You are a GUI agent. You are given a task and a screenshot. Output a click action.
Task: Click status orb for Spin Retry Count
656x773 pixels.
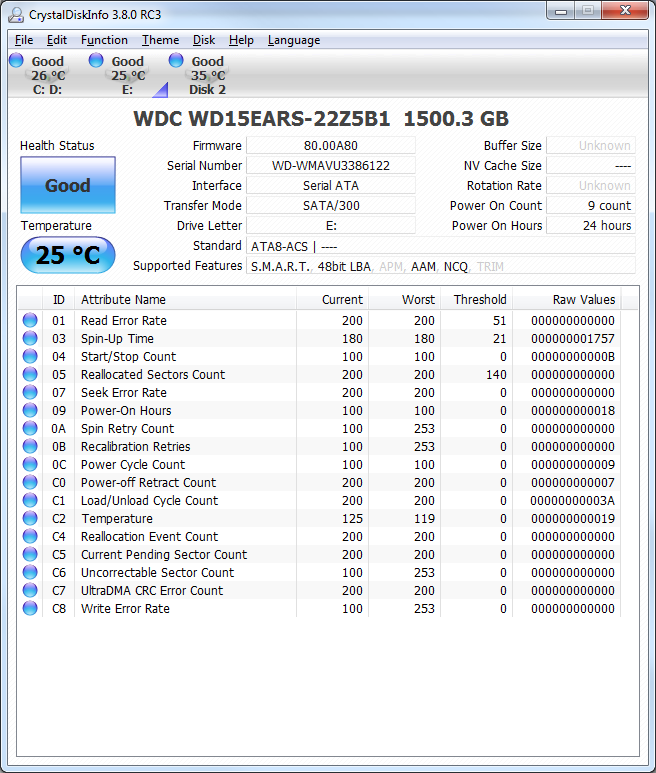tap(30, 428)
